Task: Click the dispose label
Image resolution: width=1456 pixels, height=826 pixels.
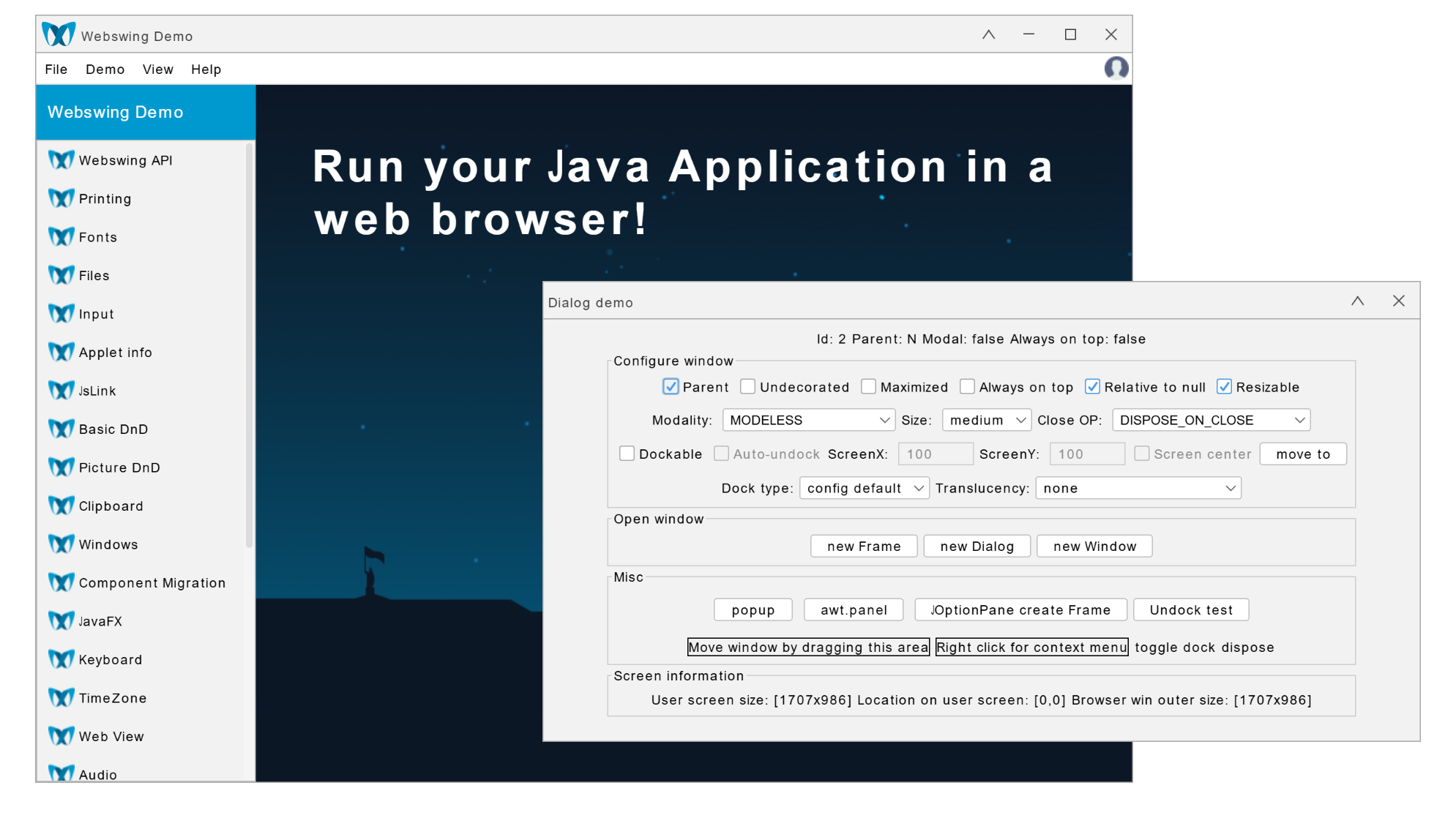Action: click(1248, 647)
